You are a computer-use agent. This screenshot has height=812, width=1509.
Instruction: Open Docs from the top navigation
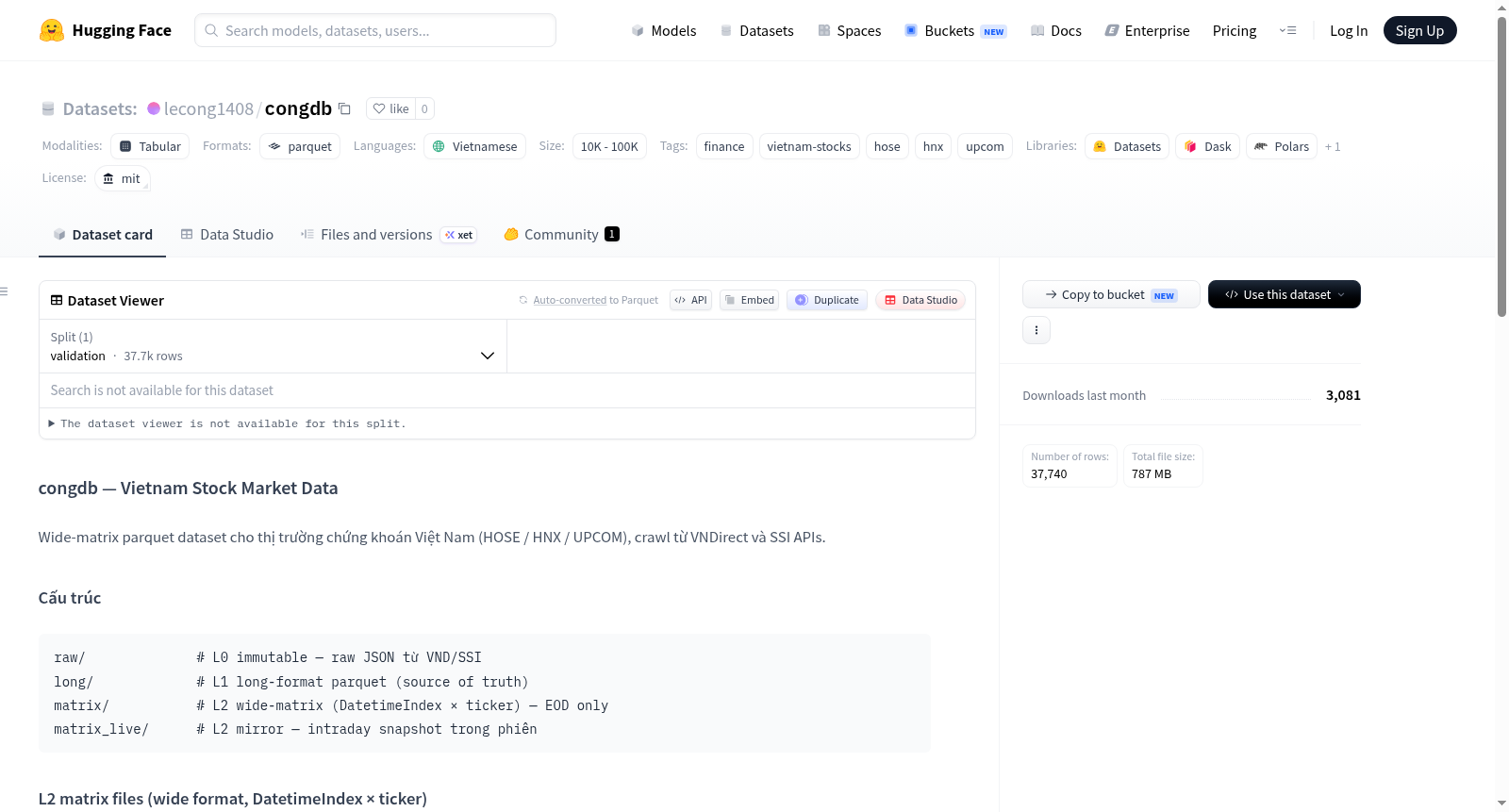coord(1056,30)
